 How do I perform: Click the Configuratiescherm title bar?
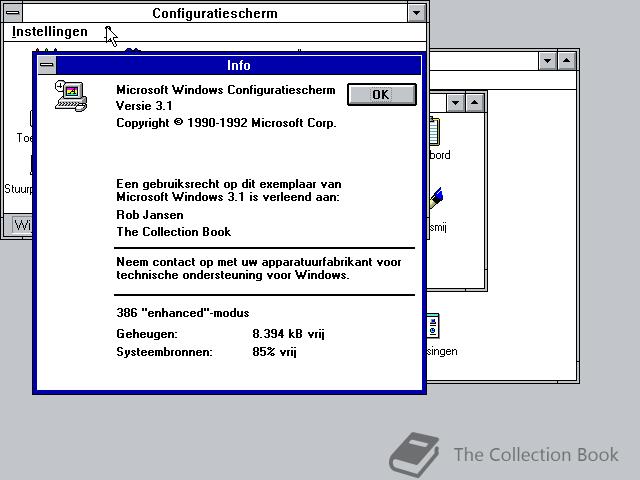tap(215, 13)
